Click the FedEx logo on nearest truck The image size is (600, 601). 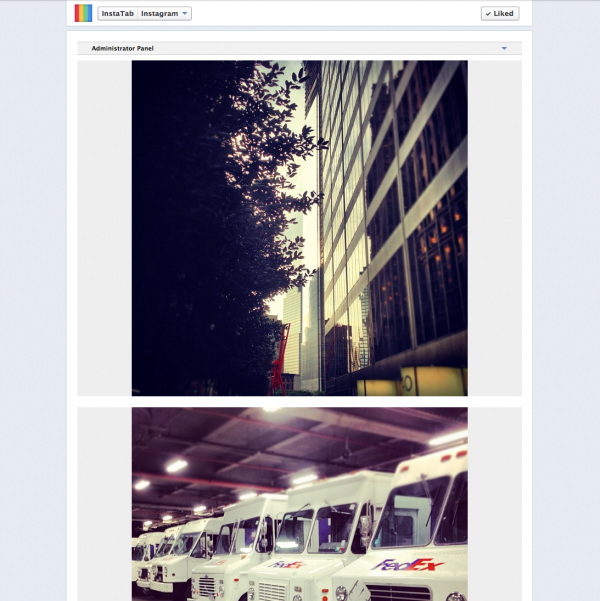(407, 565)
